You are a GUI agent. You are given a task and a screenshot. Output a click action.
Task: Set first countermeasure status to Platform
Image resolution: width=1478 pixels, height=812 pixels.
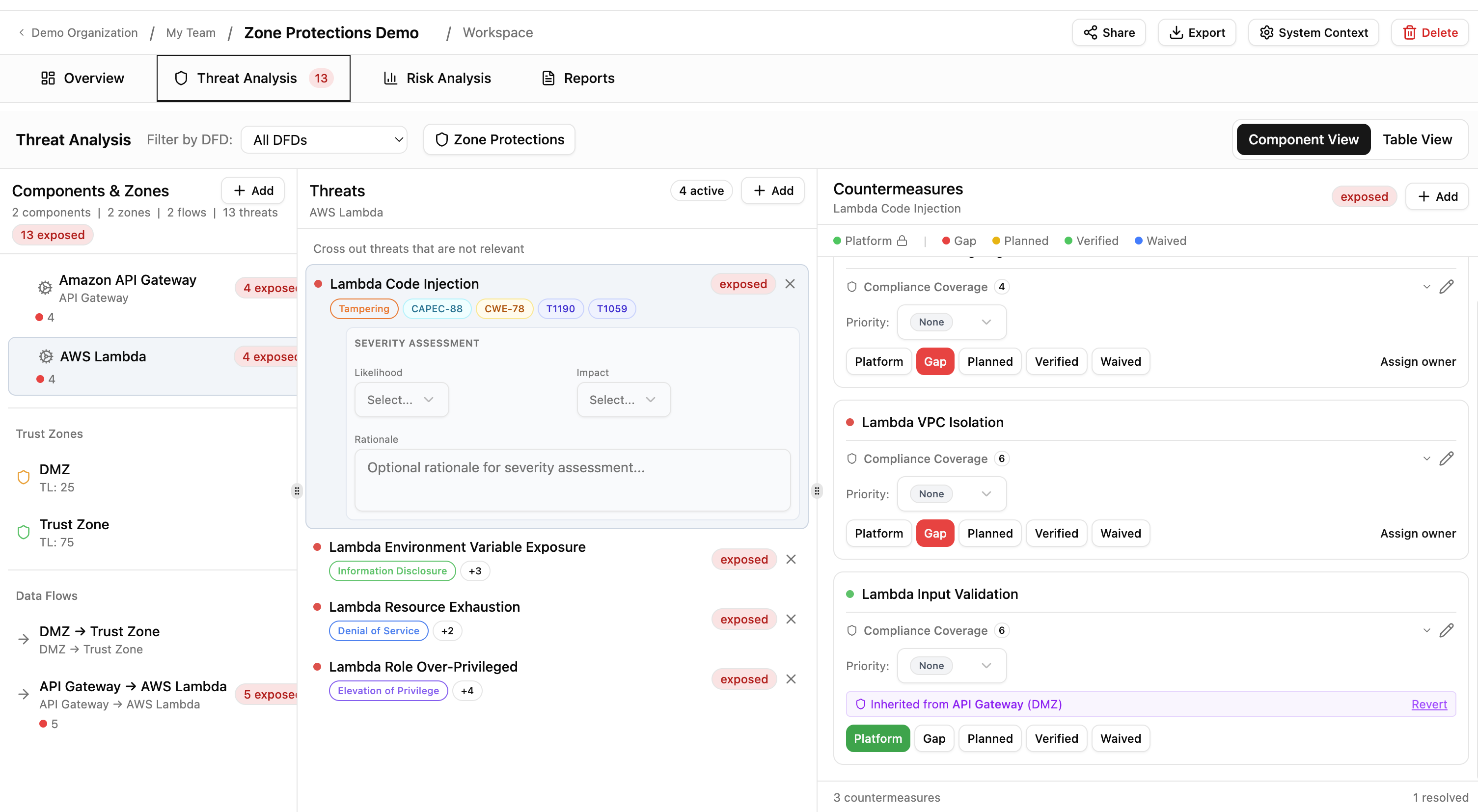click(x=878, y=361)
